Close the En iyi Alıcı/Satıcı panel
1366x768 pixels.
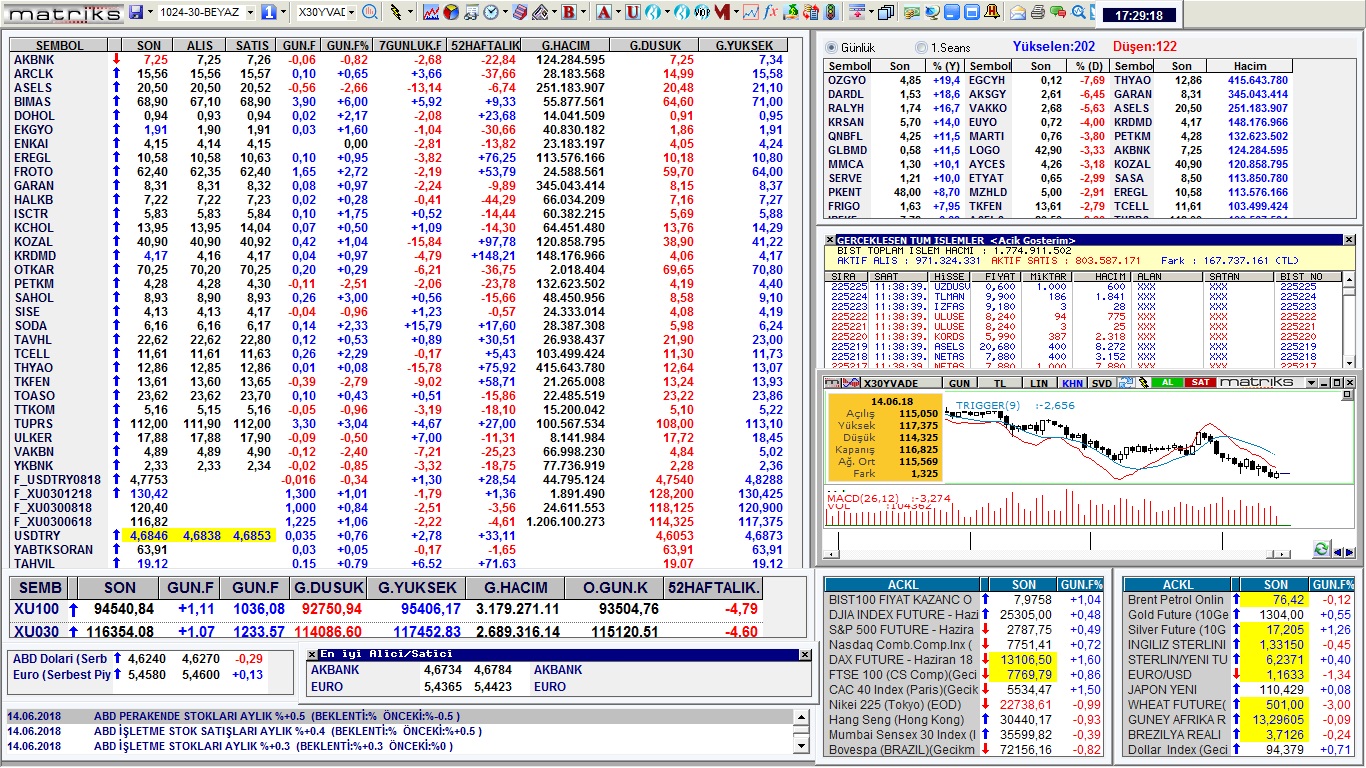point(804,654)
